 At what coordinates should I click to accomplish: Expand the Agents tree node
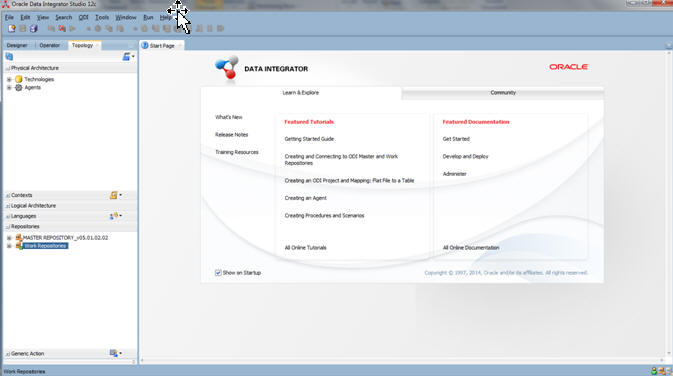click(x=9, y=88)
